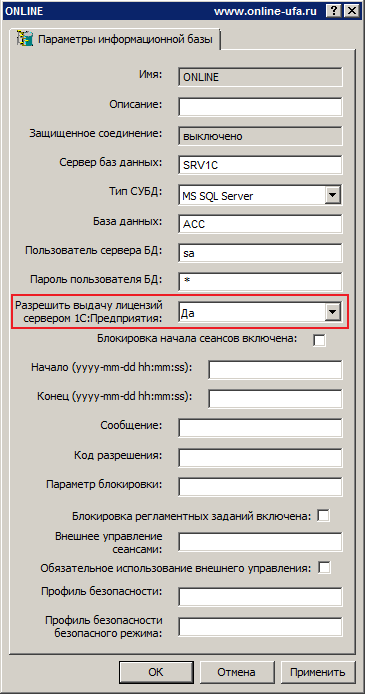The height and width of the screenshot is (694, 365).
Task: Check mandatory external management usage box
Action: [x=324, y=567]
